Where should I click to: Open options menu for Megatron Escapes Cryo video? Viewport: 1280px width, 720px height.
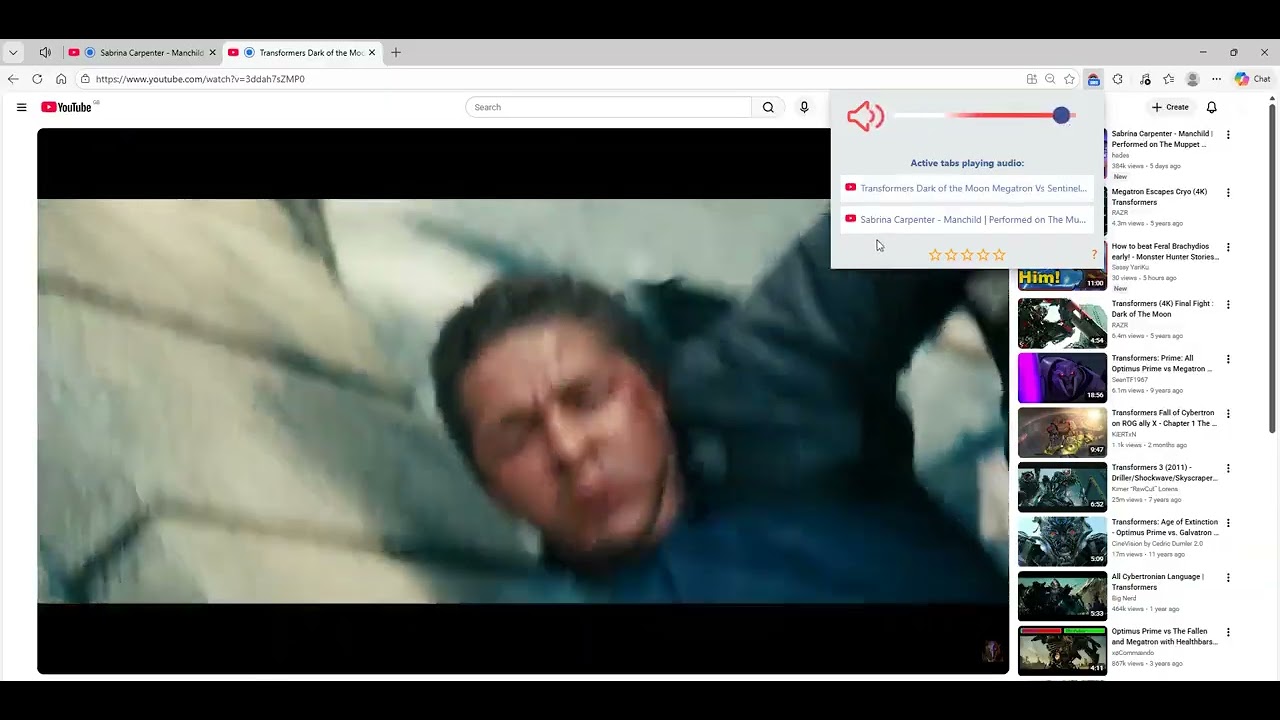pos(1228,193)
